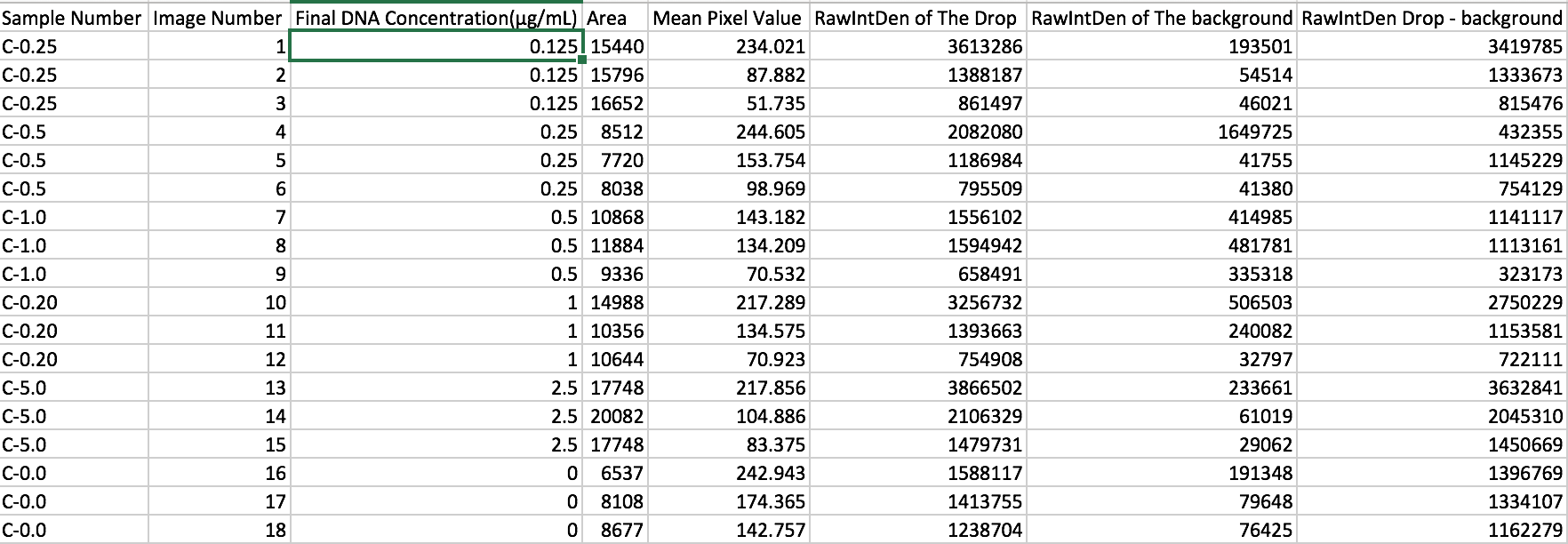Select the RawIntDen of The Drop header
Viewport: 1568px width, 544px height.
(x=918, y=18)
